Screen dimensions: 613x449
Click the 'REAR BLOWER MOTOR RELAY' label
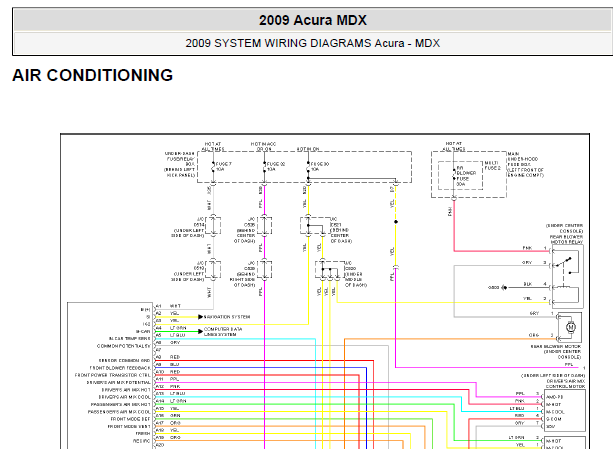(567, 239)
